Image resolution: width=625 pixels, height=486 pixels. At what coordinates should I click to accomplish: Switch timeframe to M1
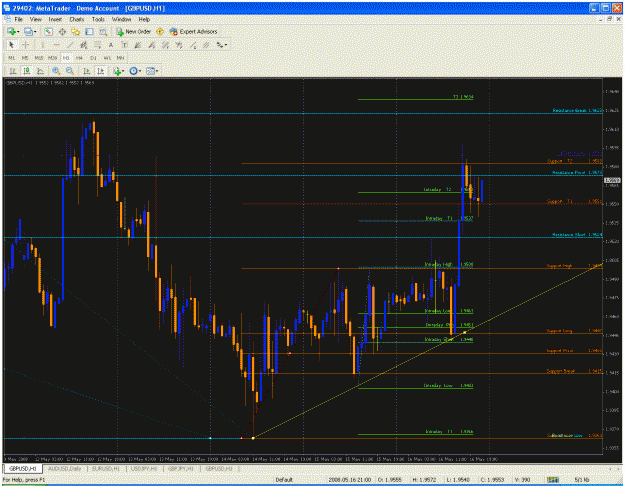[x=12, y=58]
